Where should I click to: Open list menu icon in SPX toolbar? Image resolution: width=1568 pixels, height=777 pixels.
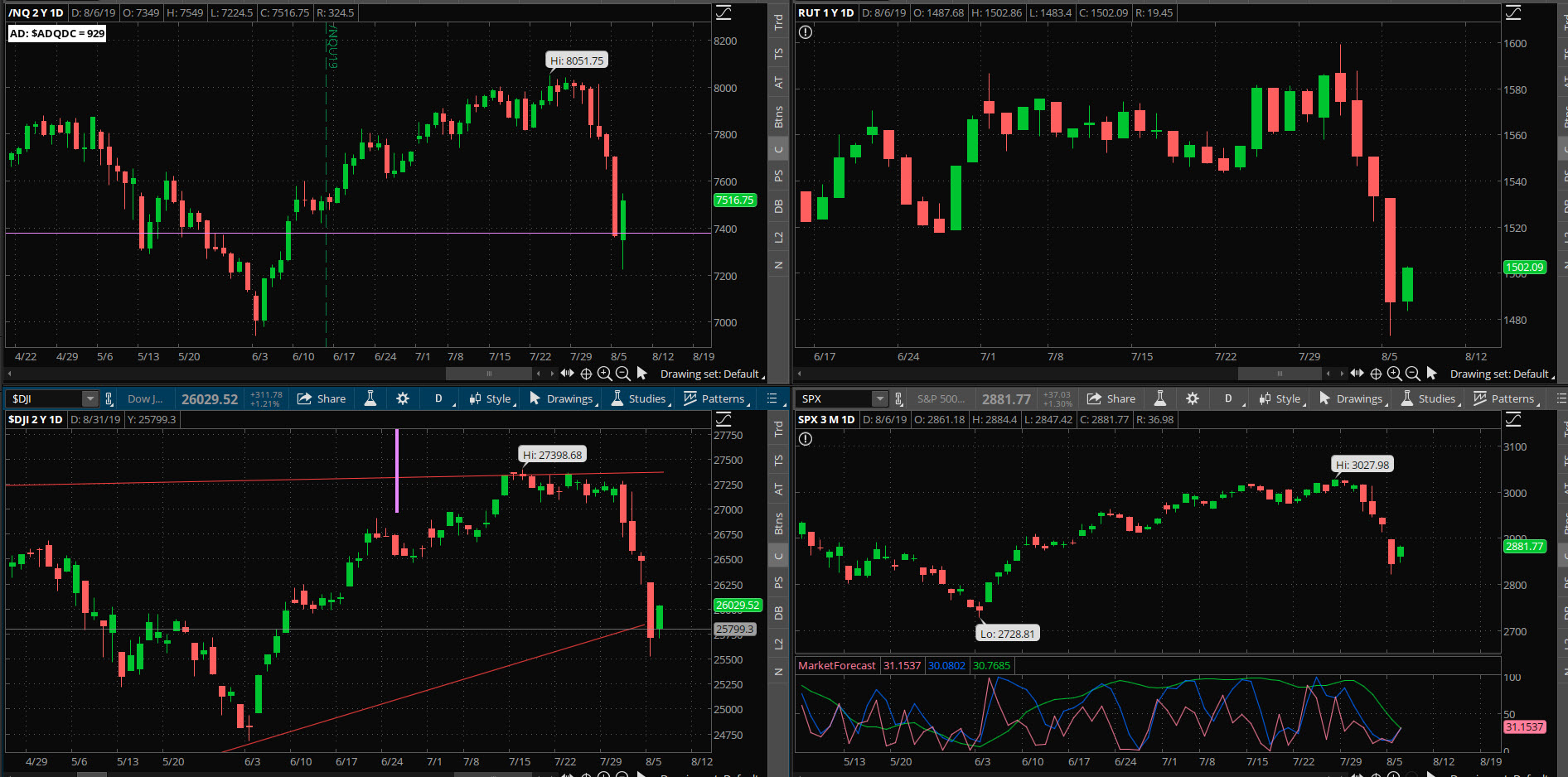click(x=1561, y=398)
